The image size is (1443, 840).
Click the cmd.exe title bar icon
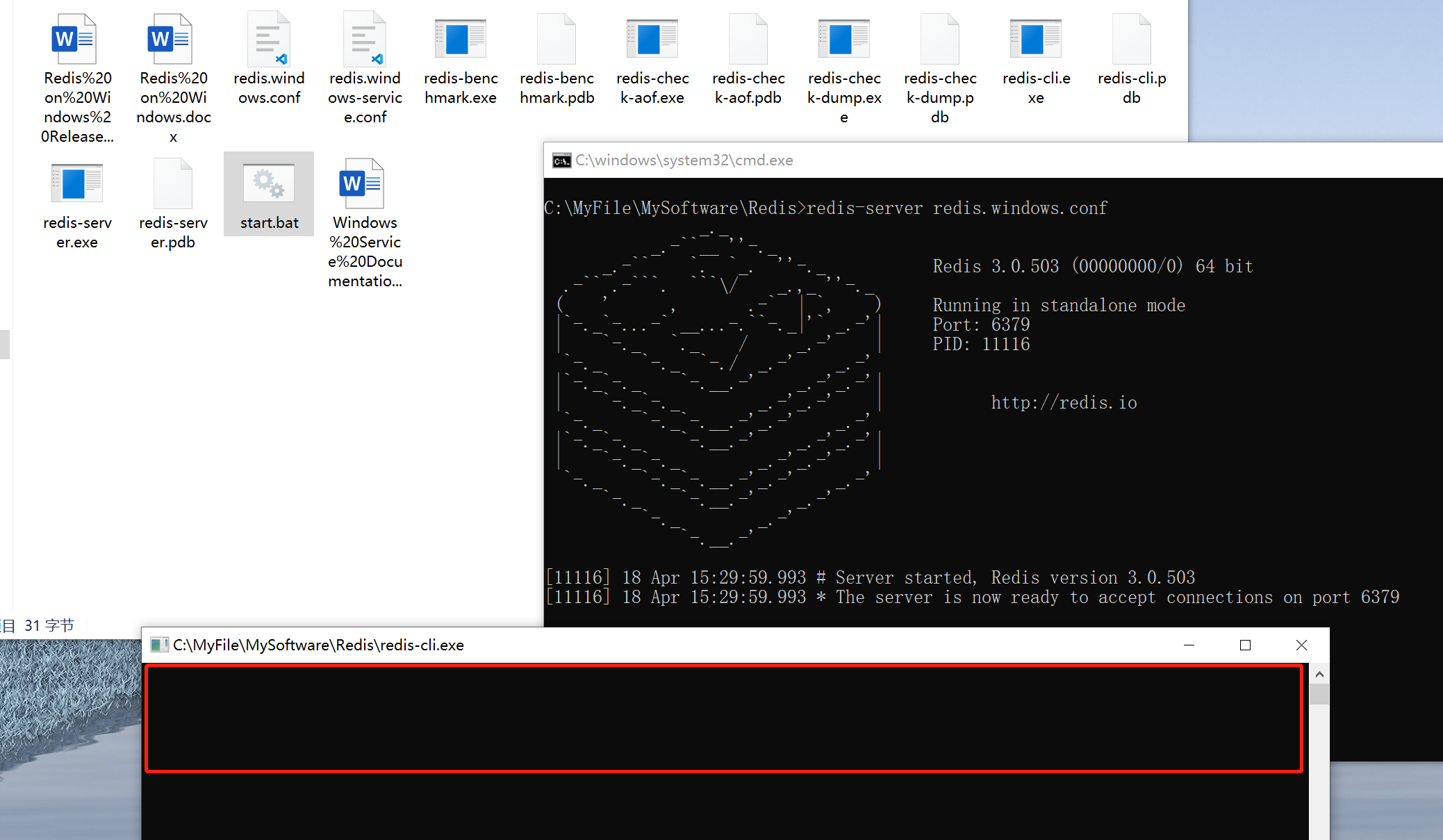click(x=561, y=161)
